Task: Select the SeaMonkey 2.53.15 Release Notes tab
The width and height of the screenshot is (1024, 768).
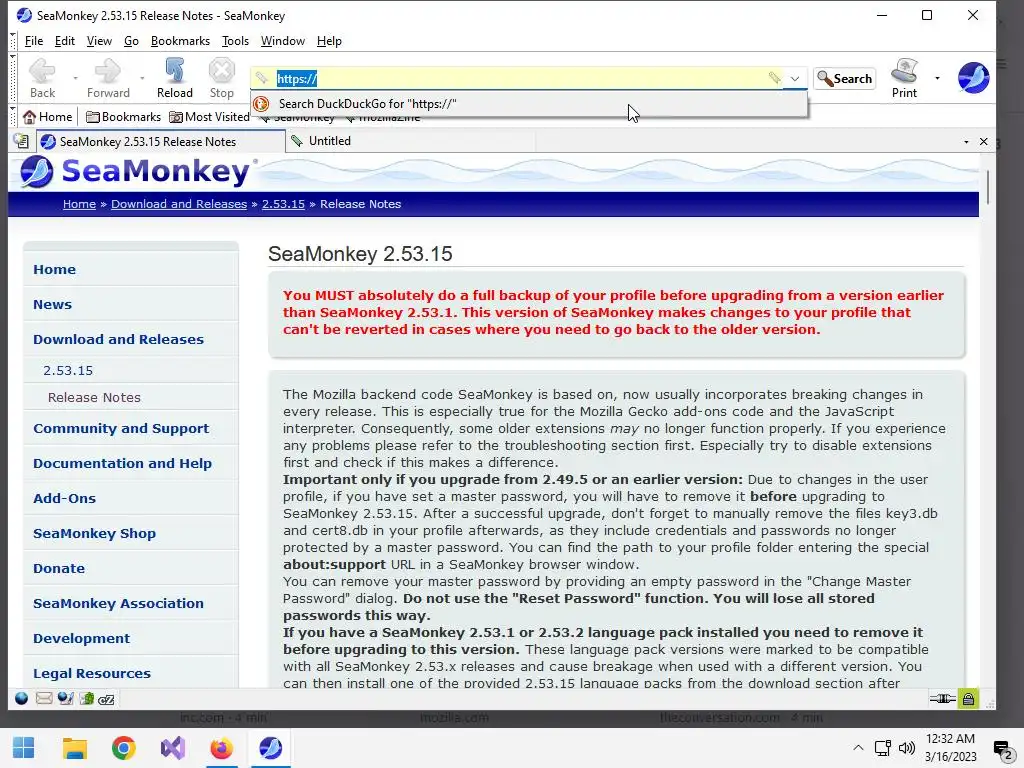Action: [x=161, y=141]
